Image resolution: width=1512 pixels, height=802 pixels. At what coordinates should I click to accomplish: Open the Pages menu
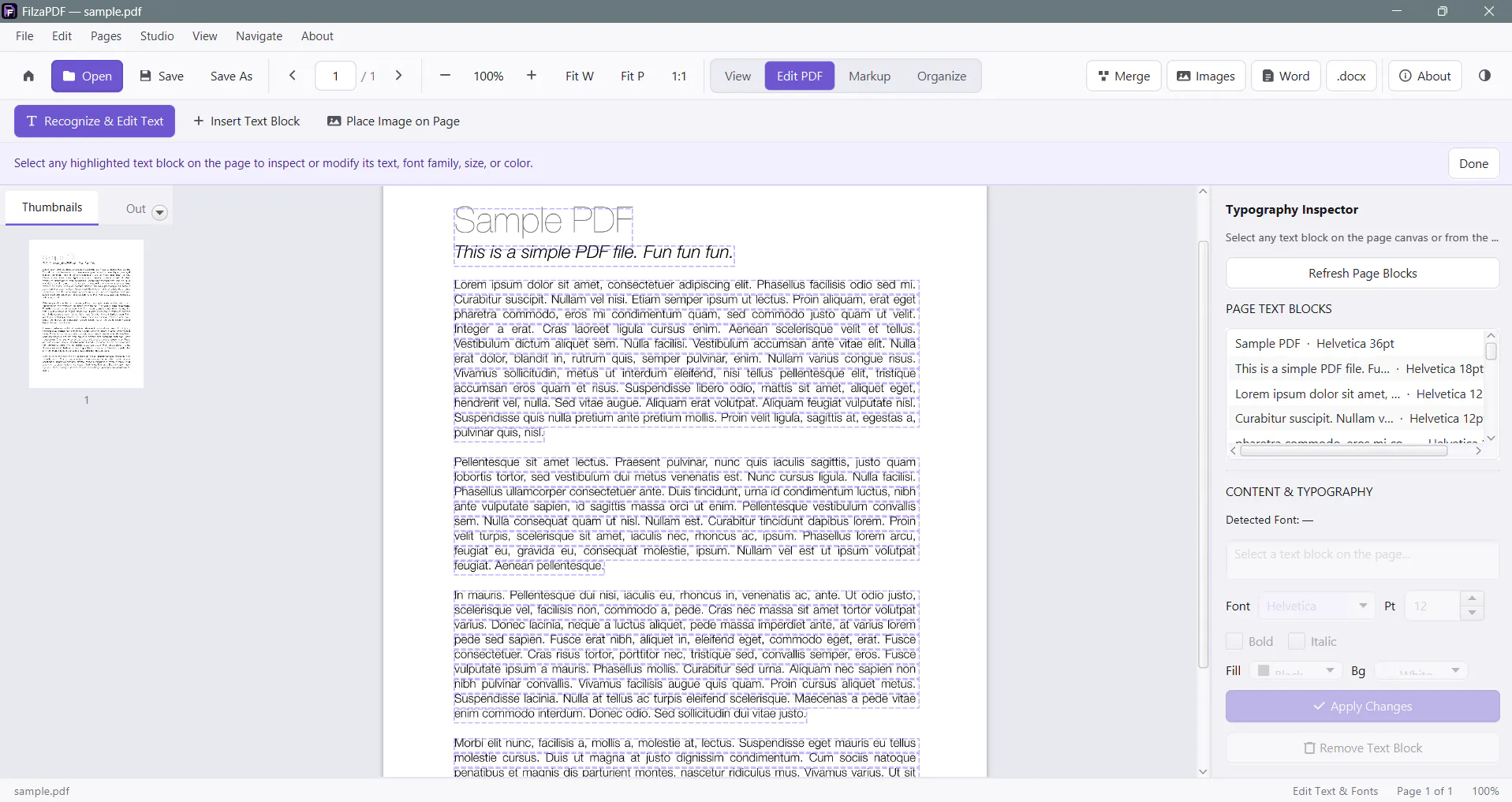(106, 36)
